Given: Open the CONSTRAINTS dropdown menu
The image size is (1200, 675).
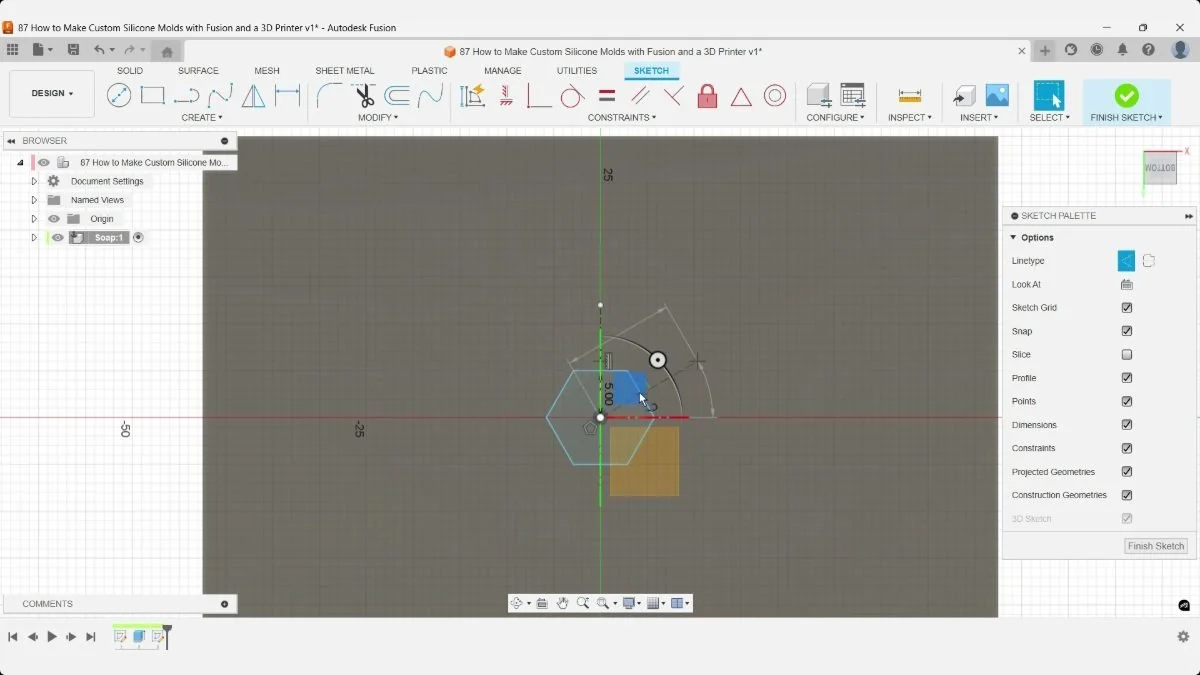Looking at the screenshot, I should pyautogui.click(x=622, y=118).
